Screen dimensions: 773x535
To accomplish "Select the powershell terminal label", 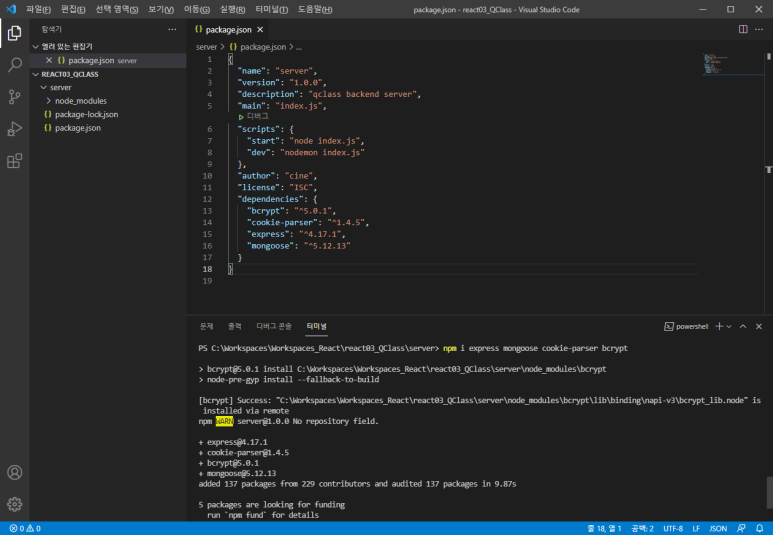I will point(686,326).
